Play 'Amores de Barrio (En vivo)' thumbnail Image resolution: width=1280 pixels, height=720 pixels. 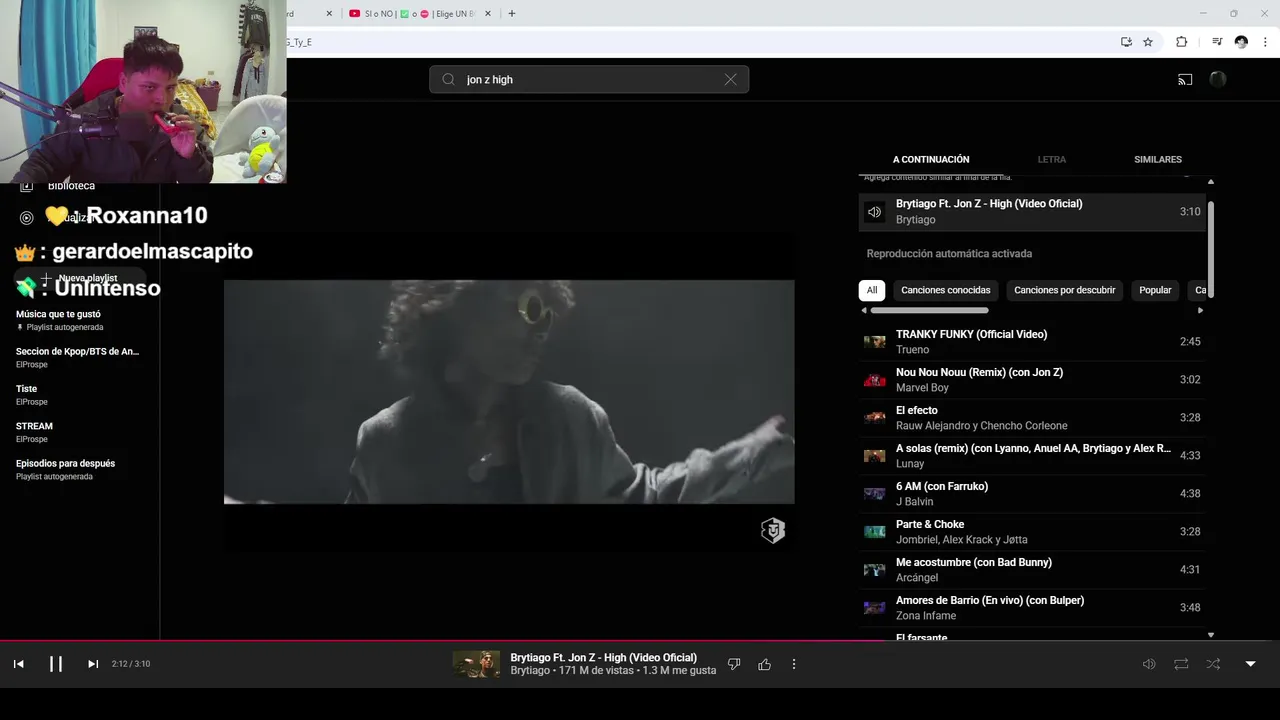coord(875,608)
